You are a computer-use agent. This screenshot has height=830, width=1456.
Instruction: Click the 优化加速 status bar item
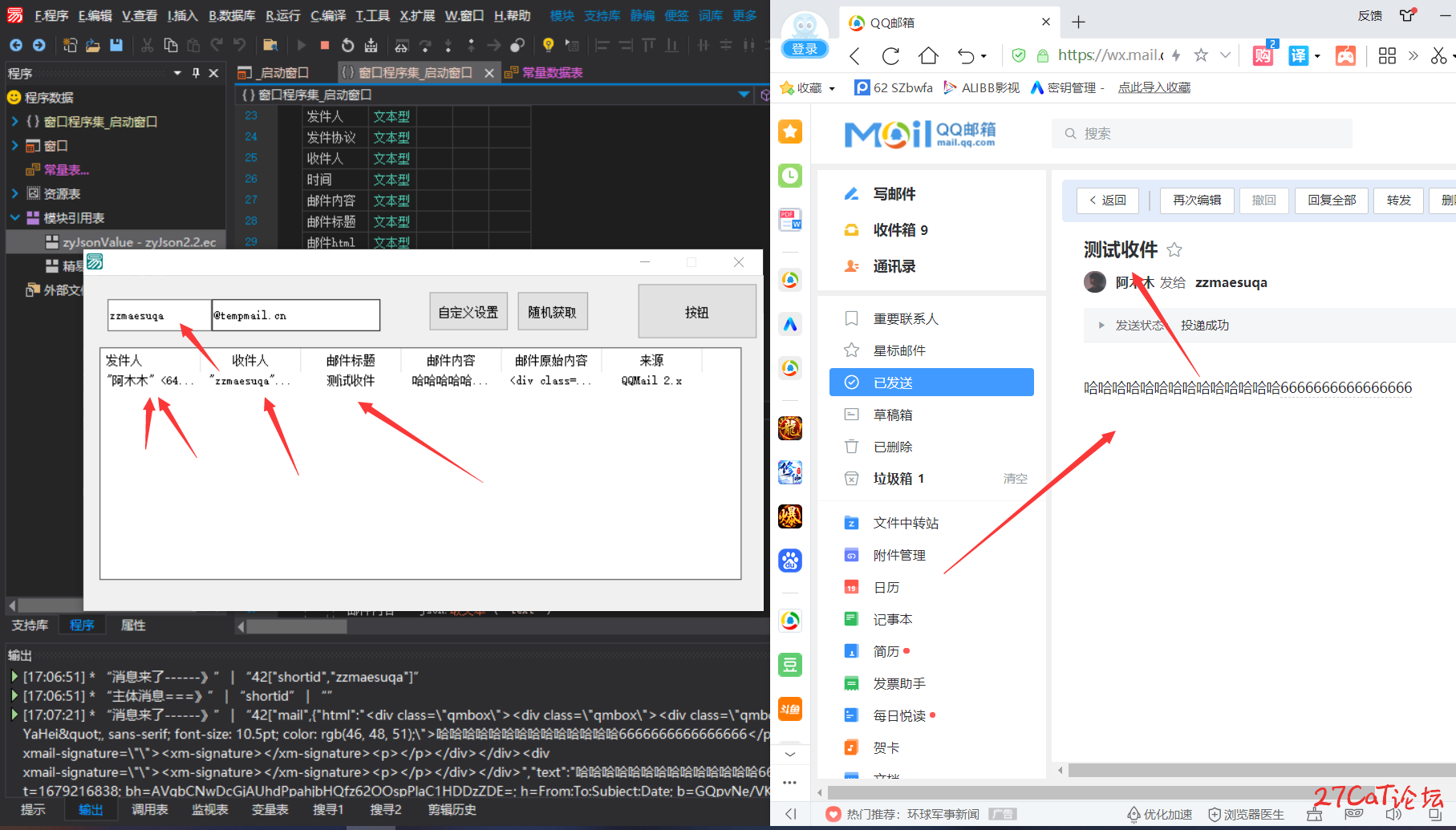coord(1160,815)
